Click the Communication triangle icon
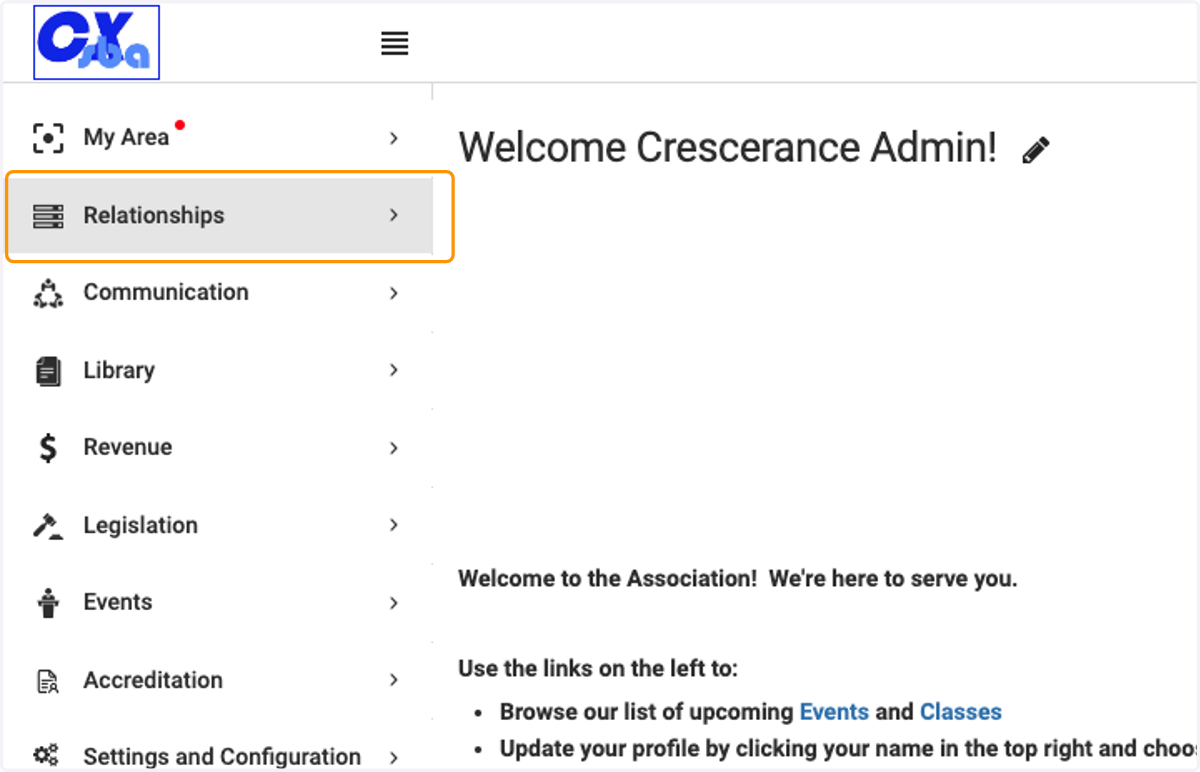 point(48,293)
